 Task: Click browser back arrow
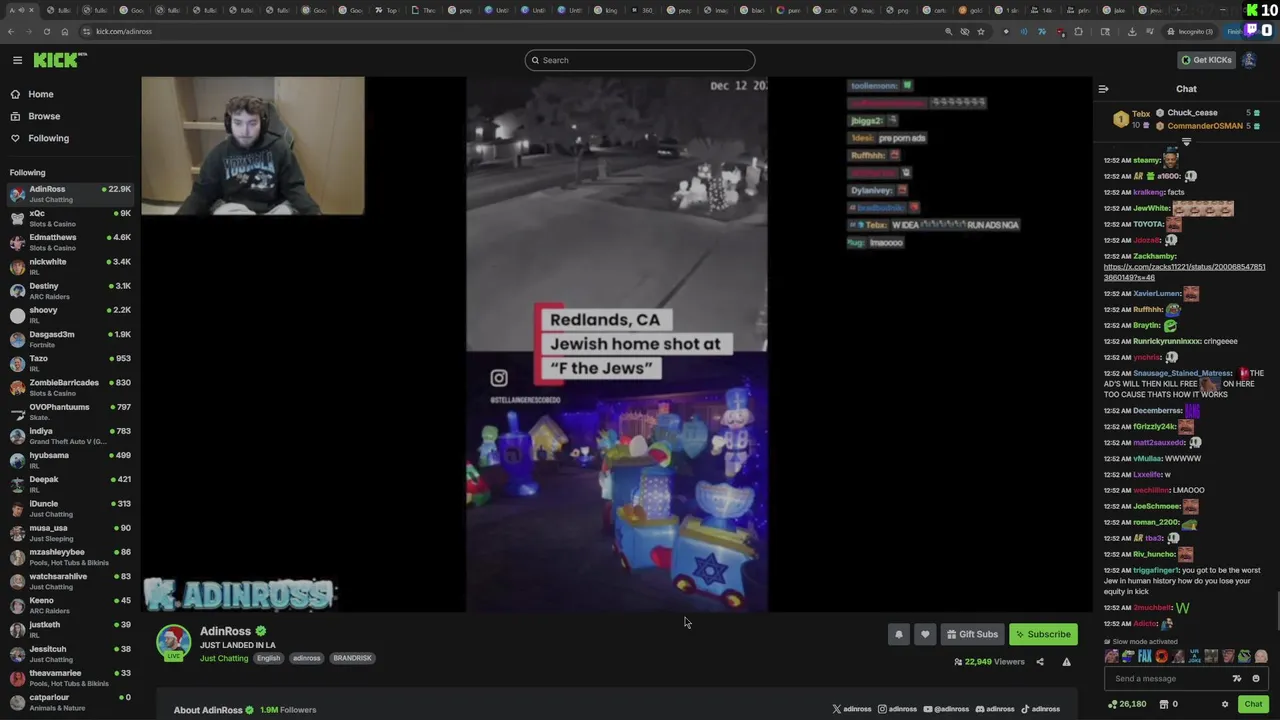(x=11, y=31)
